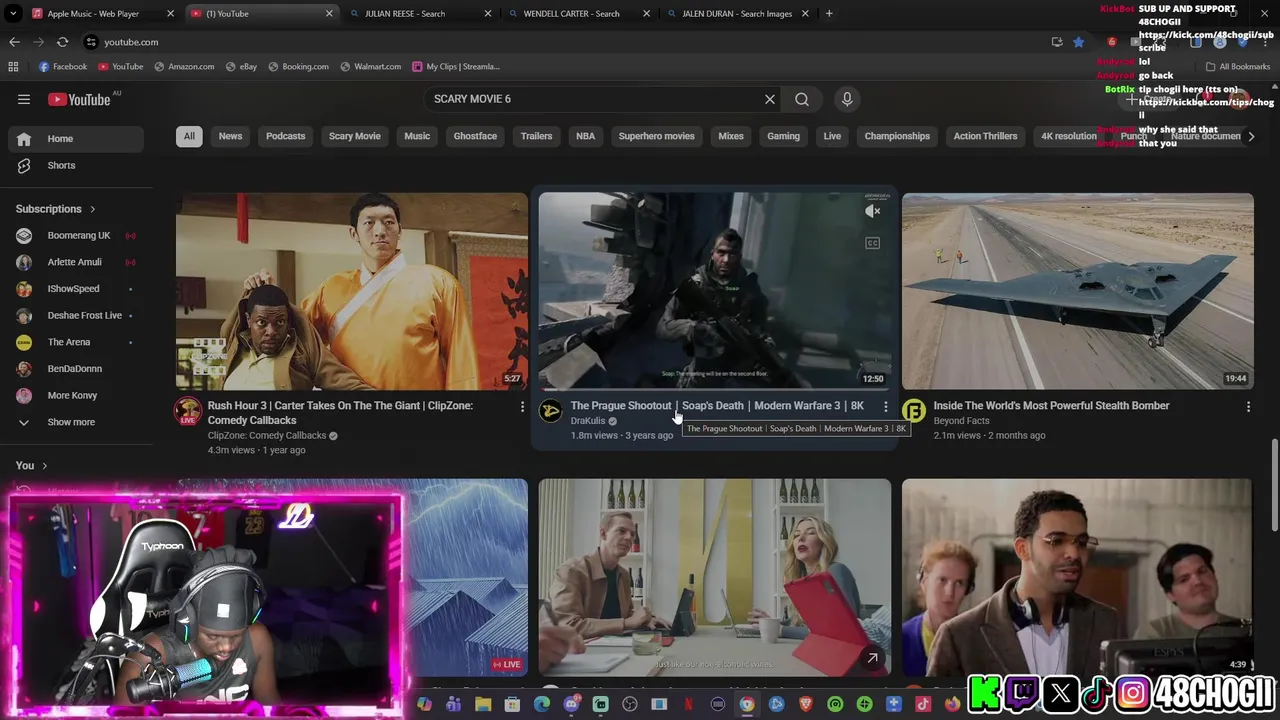Select the Music filter chip

pos(417,136)
